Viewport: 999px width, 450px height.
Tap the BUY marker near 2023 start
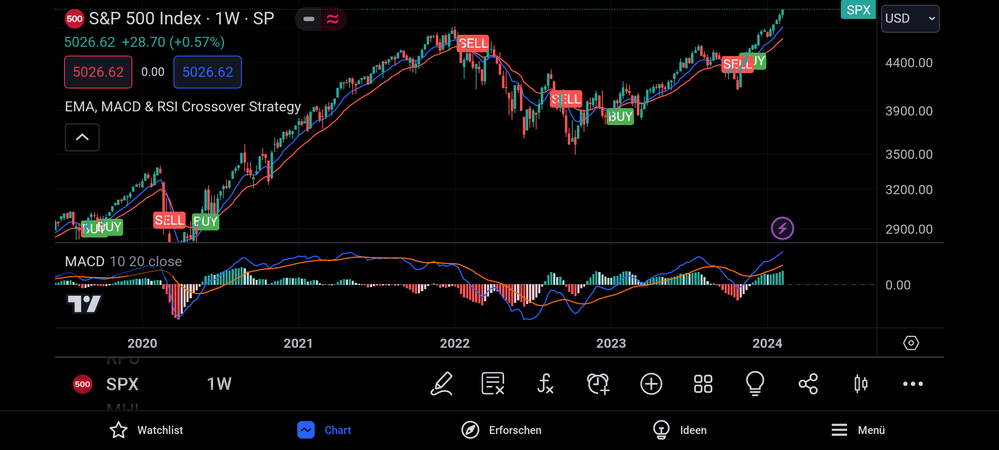pyautogui.click(x=620, y=117)
